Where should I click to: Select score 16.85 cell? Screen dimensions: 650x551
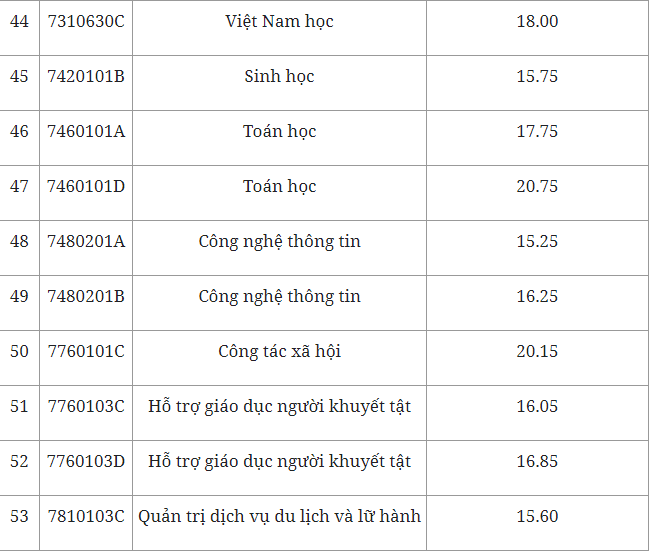[537, 462]
